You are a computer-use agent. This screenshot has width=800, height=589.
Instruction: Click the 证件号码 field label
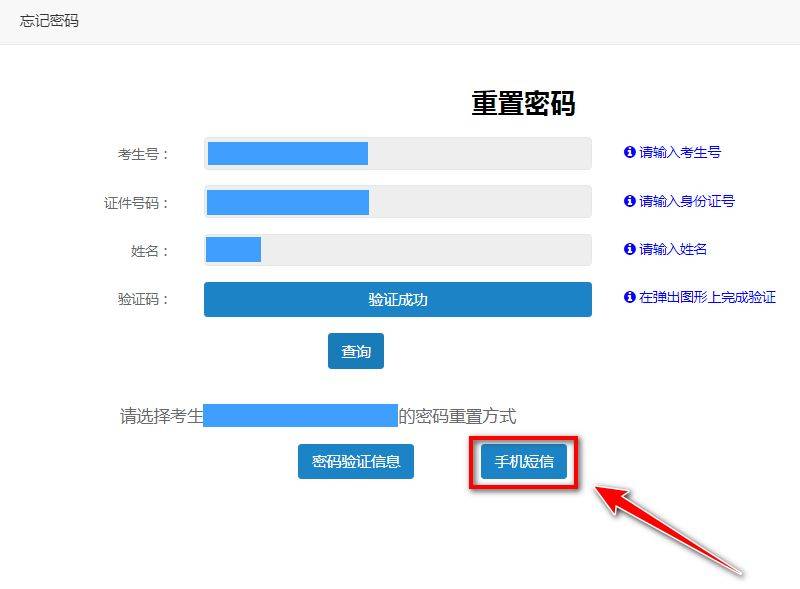(x=137, y=203)
